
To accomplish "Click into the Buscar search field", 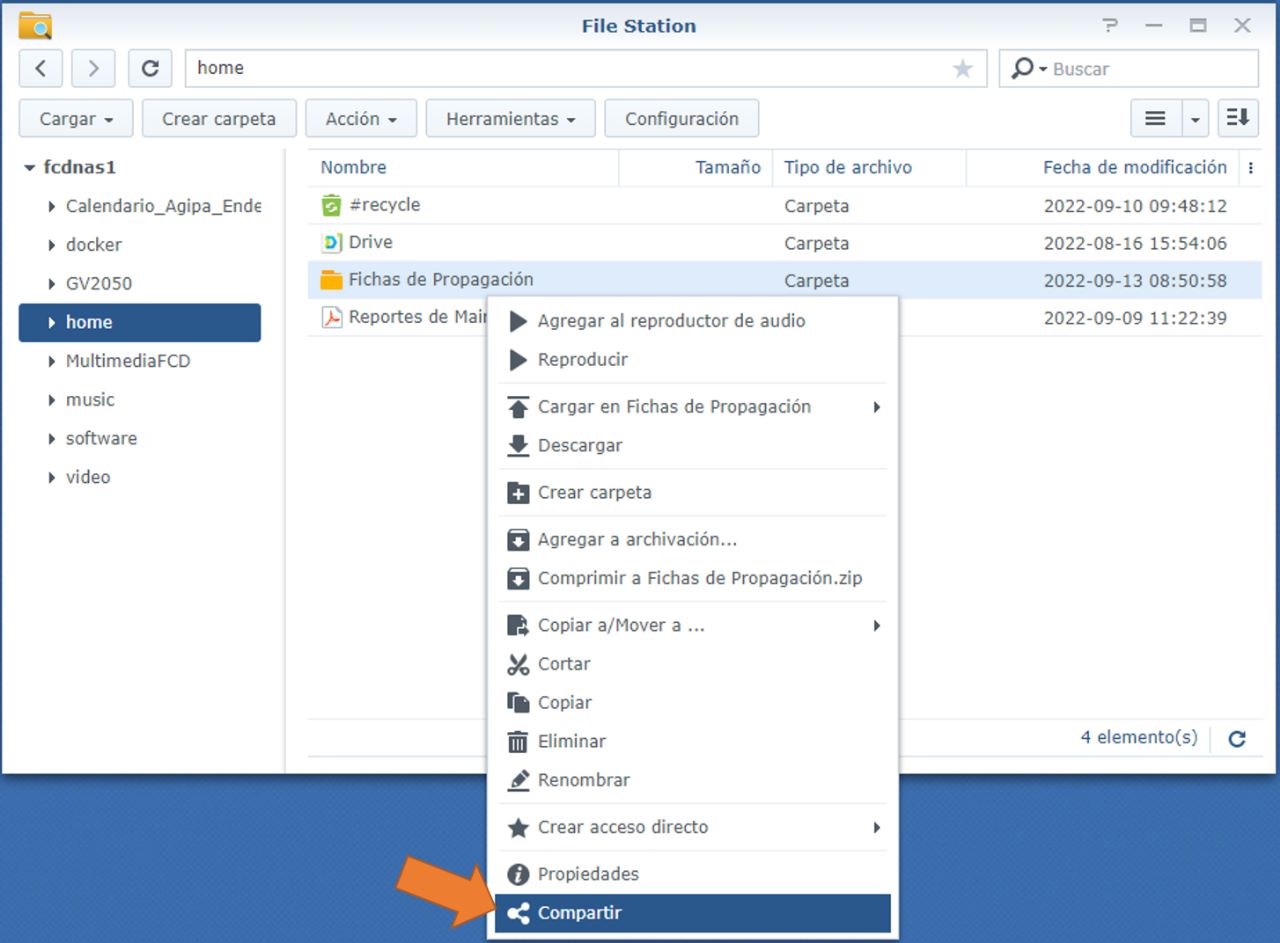I will click(x=1150, y=69).
